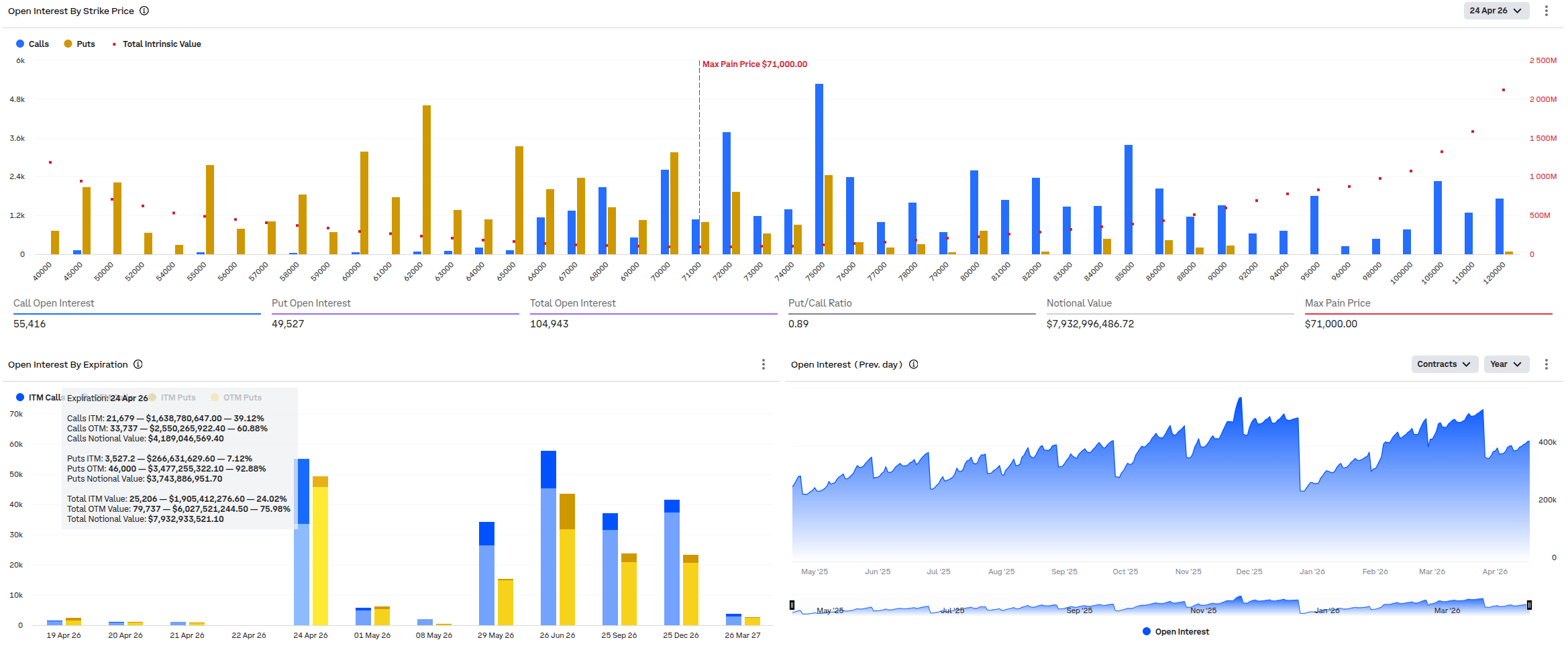Open the Contracts unit dropdown

[1444, 364]
